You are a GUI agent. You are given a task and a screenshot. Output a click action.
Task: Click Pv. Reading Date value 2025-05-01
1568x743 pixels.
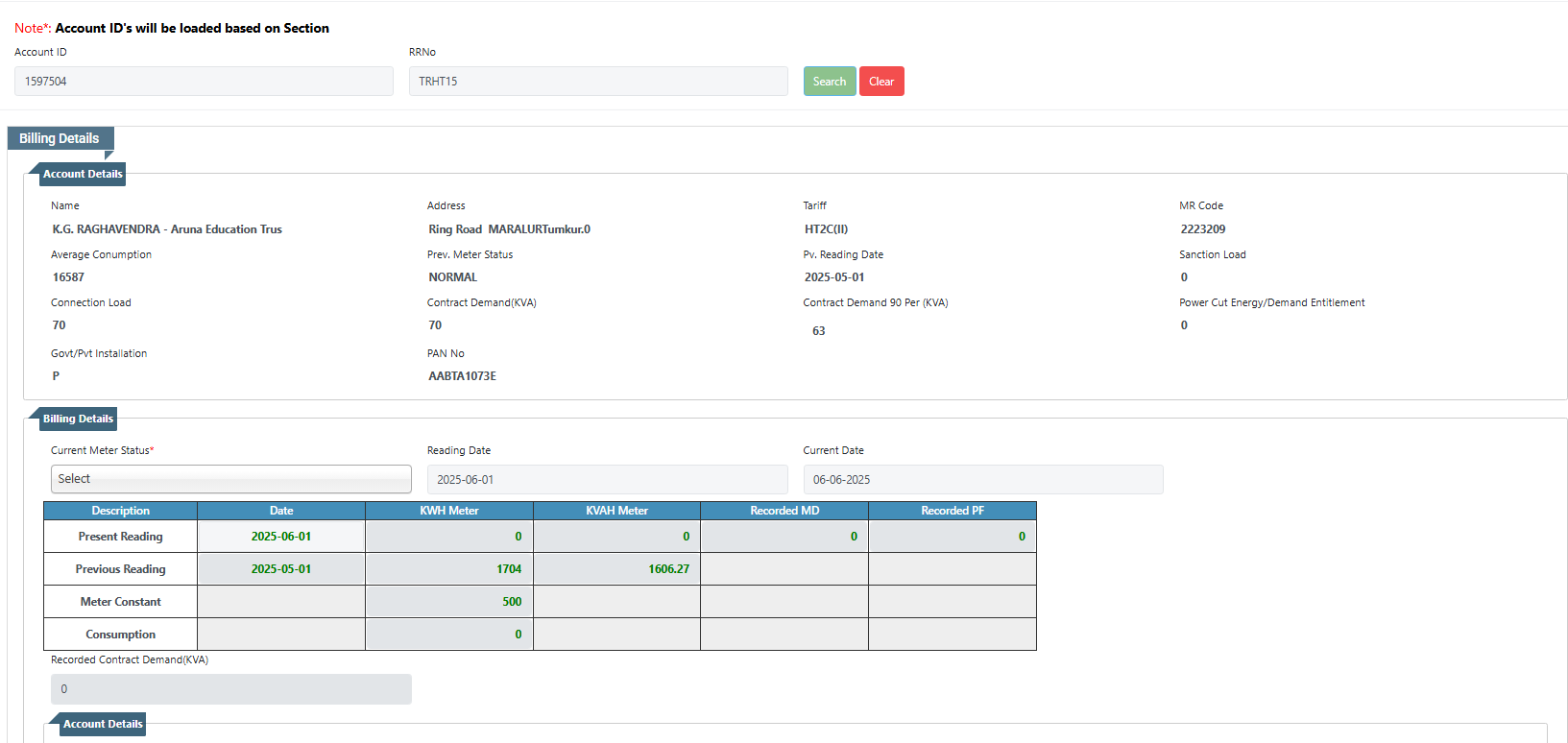[x=834, y=277]
